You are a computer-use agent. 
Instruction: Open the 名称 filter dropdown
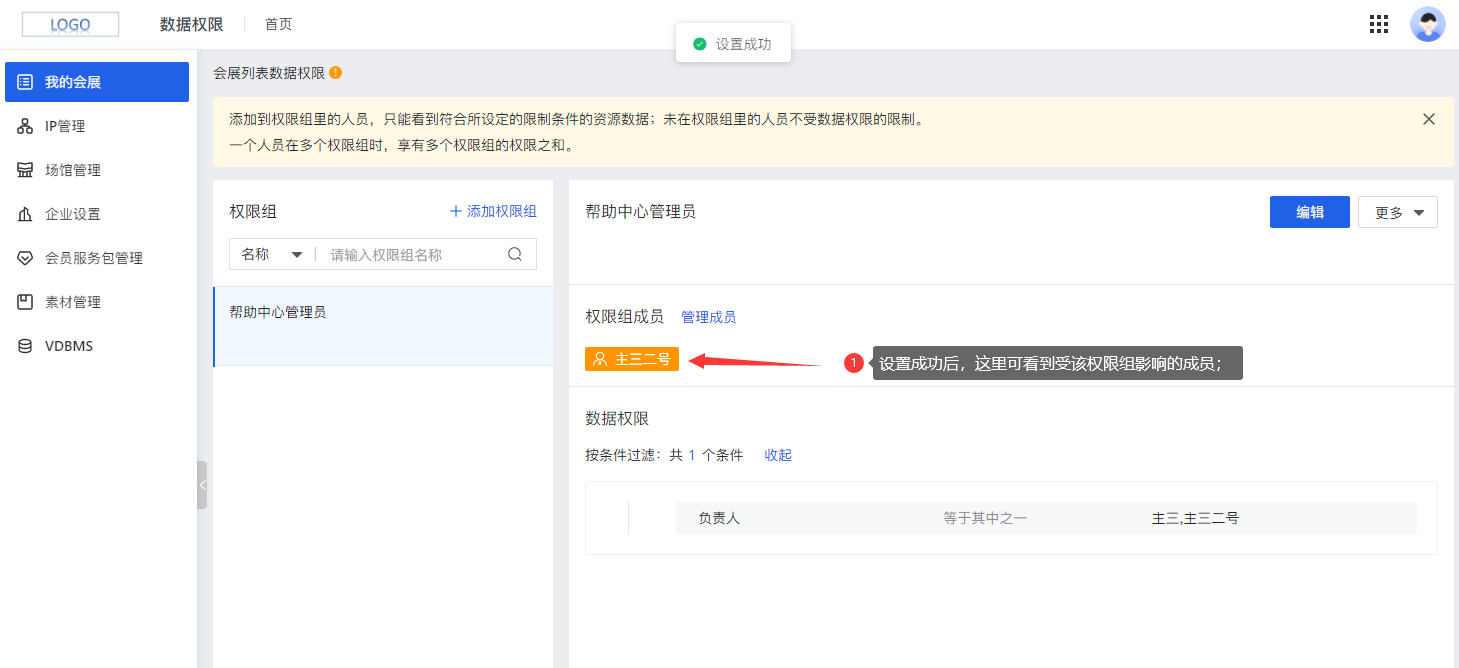point(270,254)
